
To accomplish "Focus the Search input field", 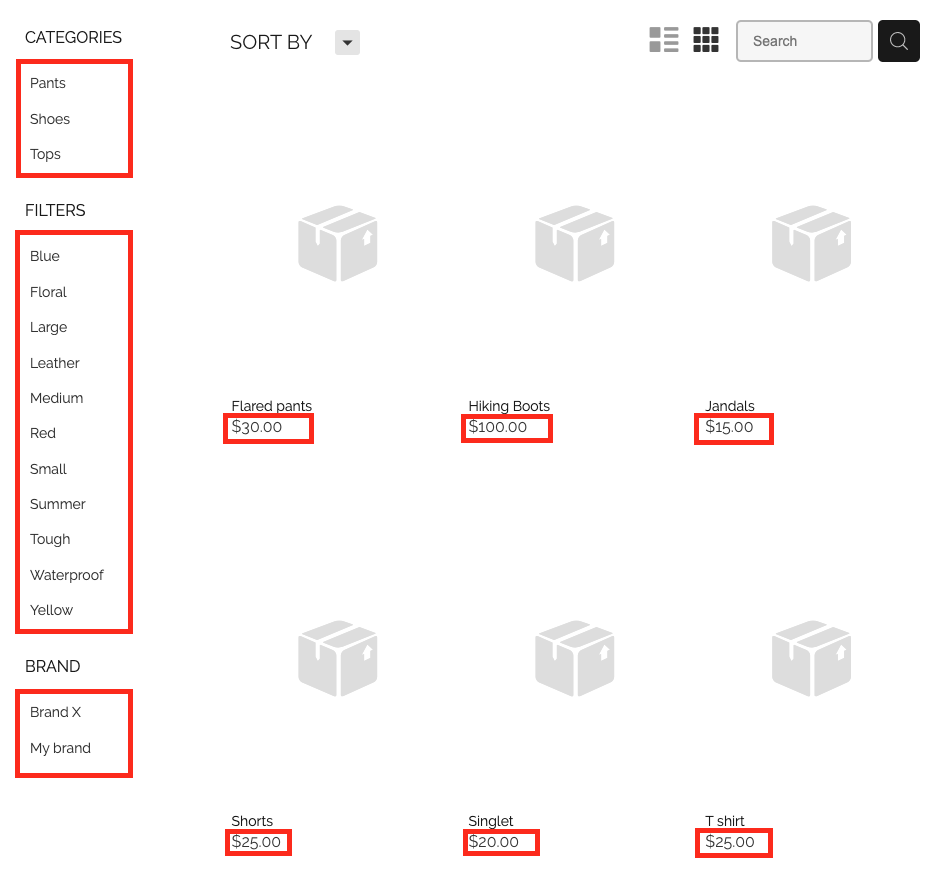I will [x=804, y=41].
